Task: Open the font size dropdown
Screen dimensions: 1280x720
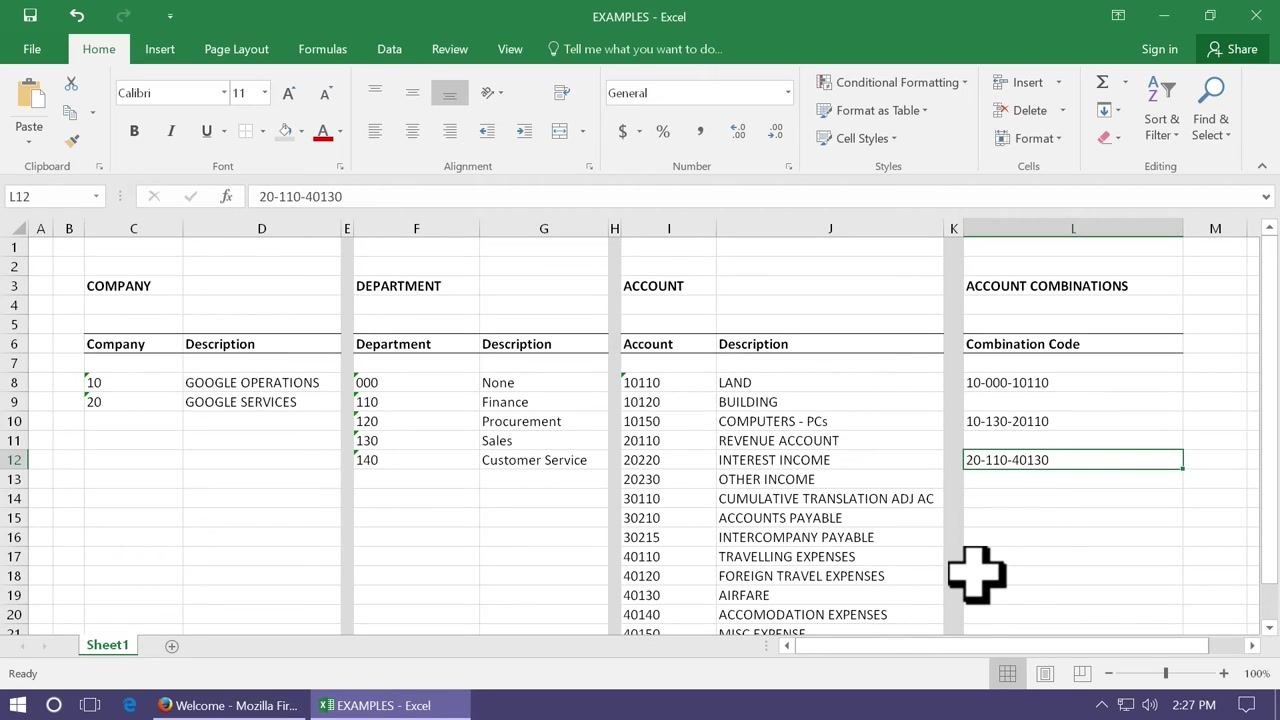Action: click(x=264, y=93)
